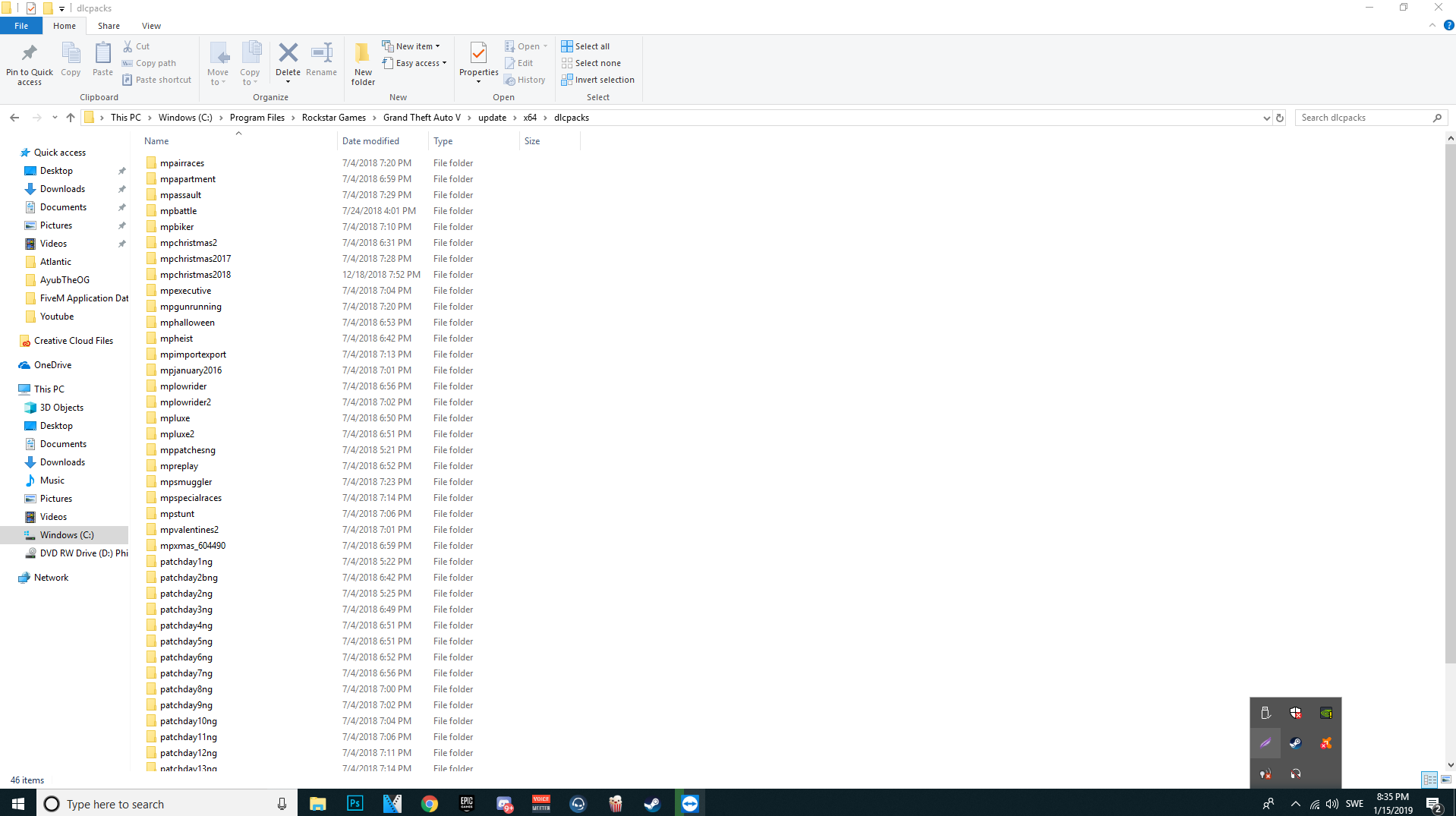Select the mpsmuggler folder
This screenshot has width=1456, height=816.
coord(186,482)
